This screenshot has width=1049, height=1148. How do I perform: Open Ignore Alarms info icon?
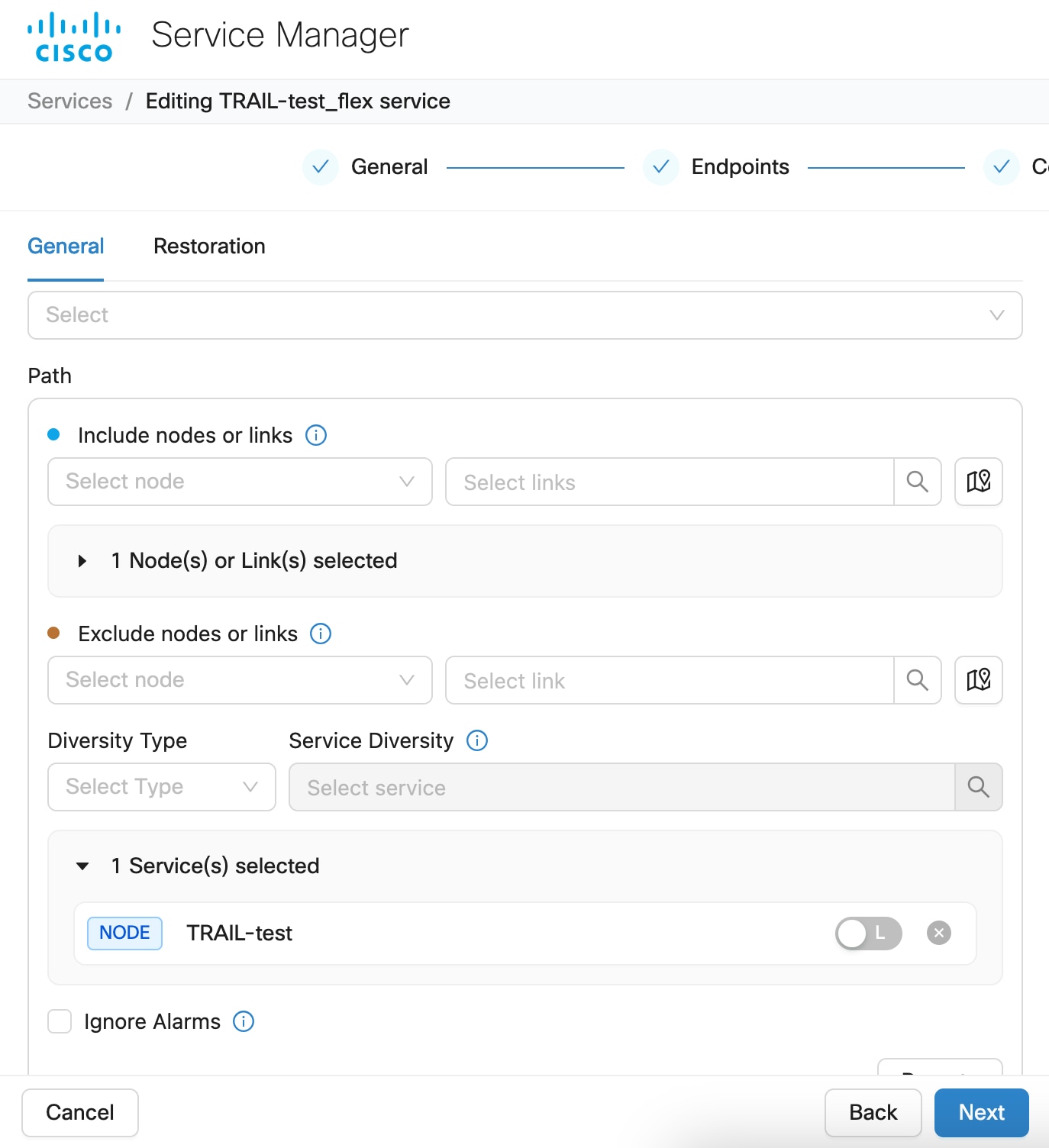point(244,1021)
